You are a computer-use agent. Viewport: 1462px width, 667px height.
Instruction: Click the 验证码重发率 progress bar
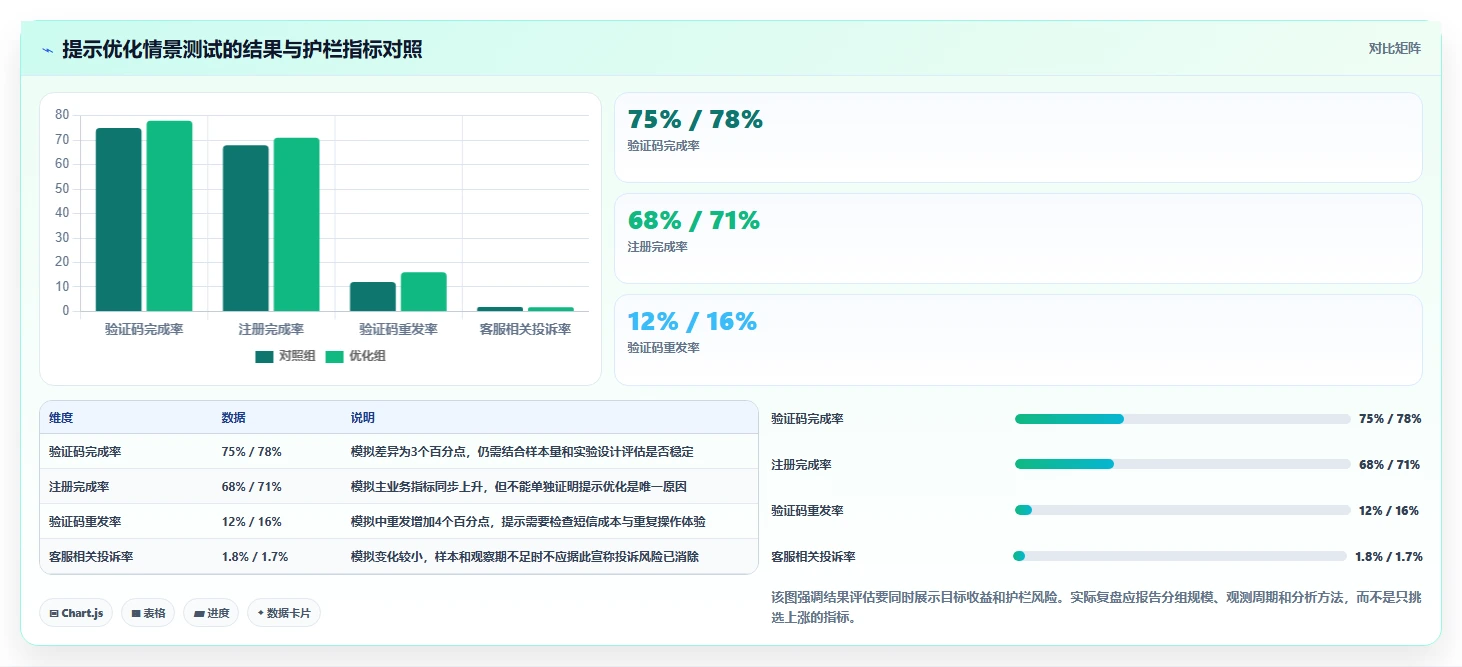point(1182,510)
